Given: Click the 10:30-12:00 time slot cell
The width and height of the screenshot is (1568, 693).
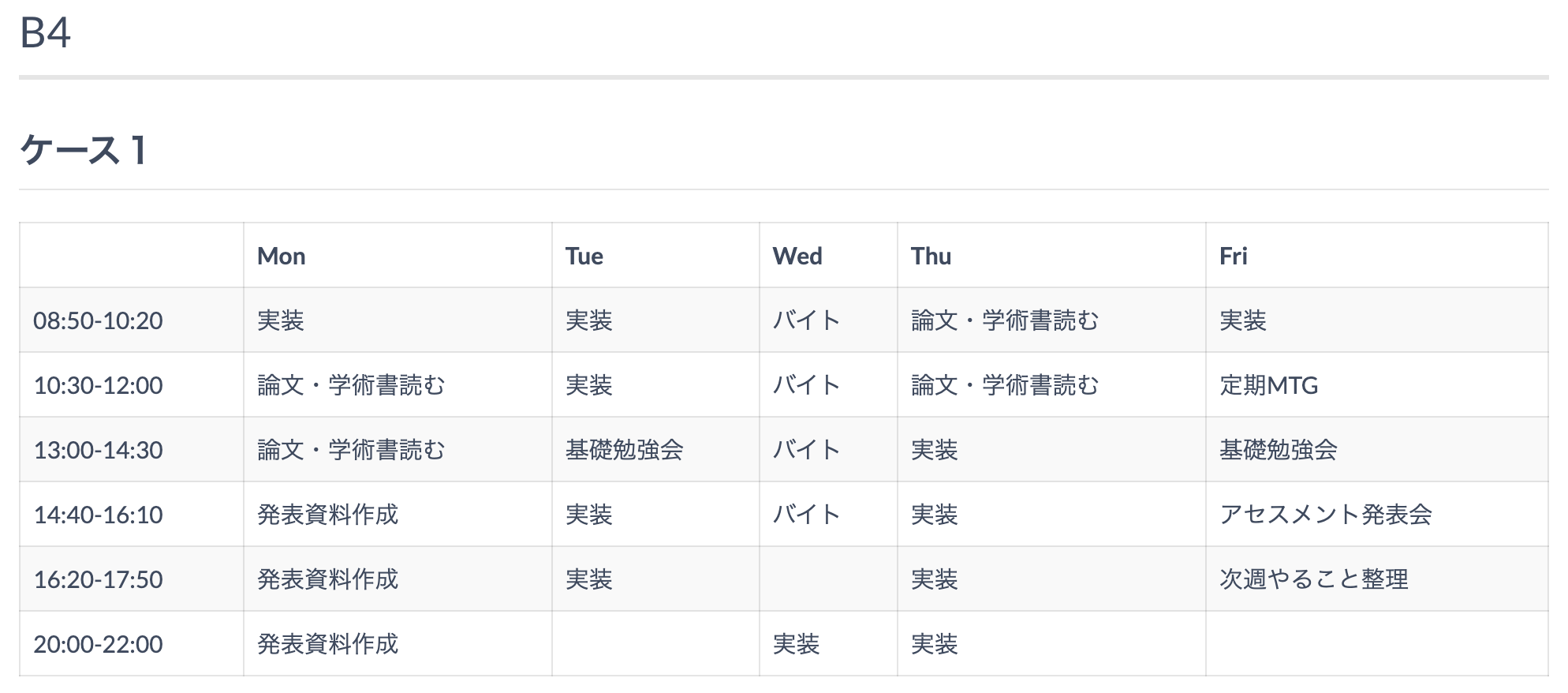Looking at the screenshot, I should coord(132,385).
